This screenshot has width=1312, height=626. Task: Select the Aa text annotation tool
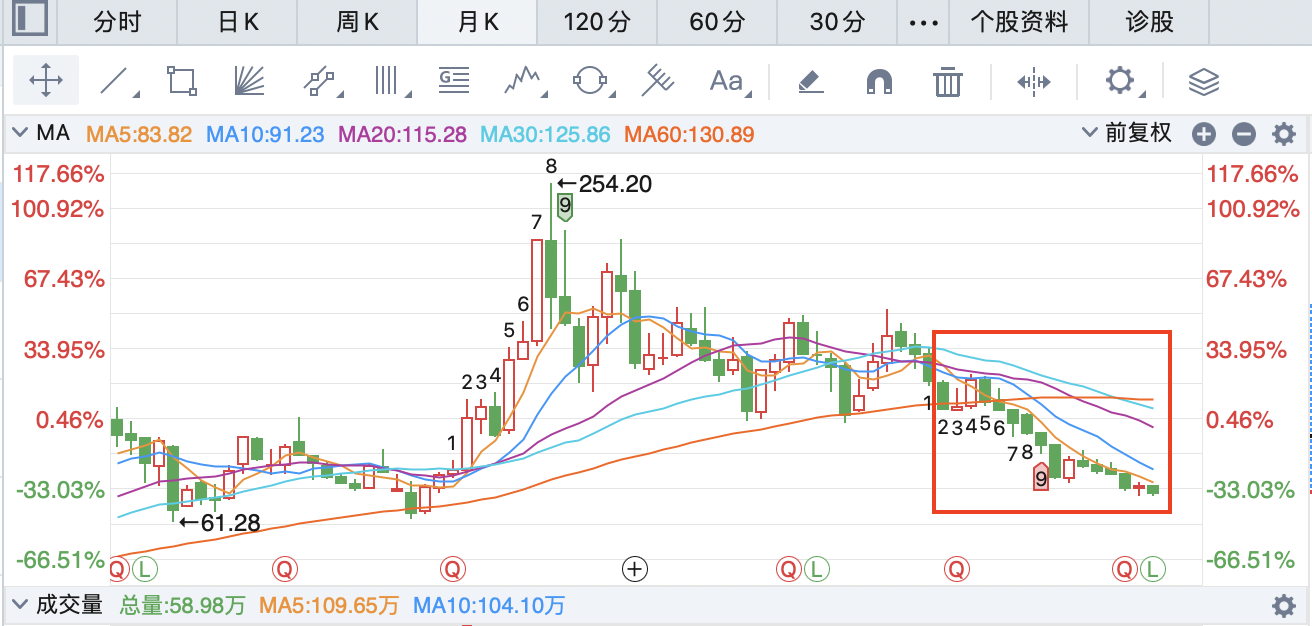[727, 81]
